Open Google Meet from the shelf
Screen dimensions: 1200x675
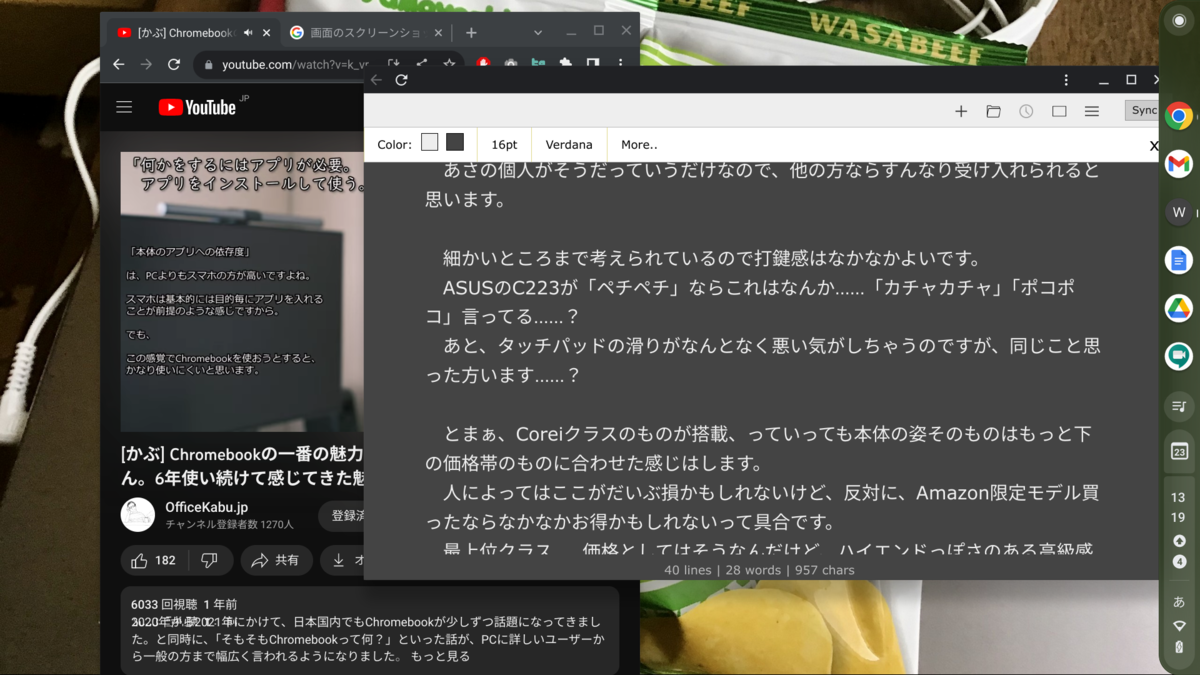[x=1179, y=356]
